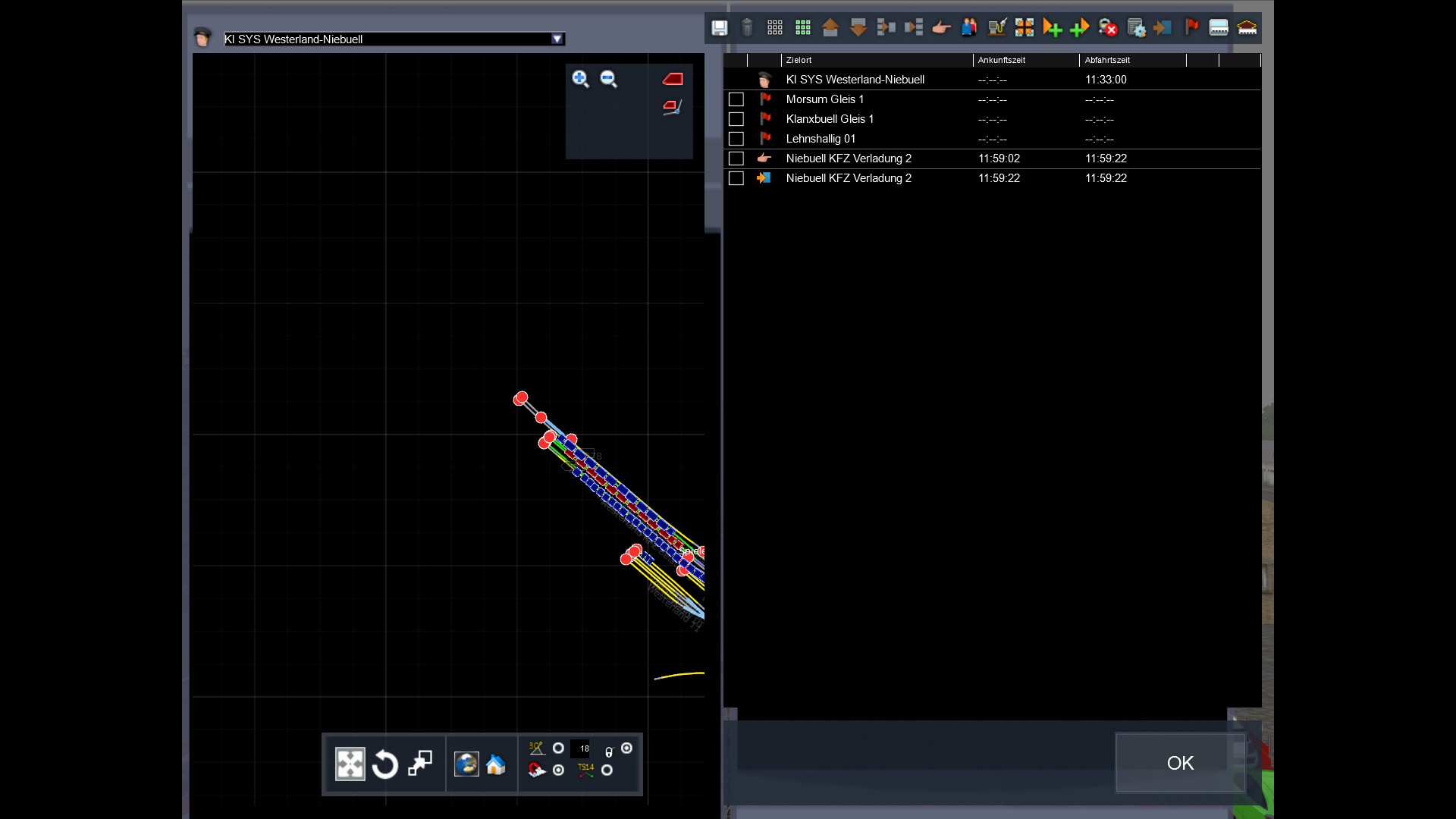Click the blue house home icon
1456x819 pixels.
click(x=496, y=764)
